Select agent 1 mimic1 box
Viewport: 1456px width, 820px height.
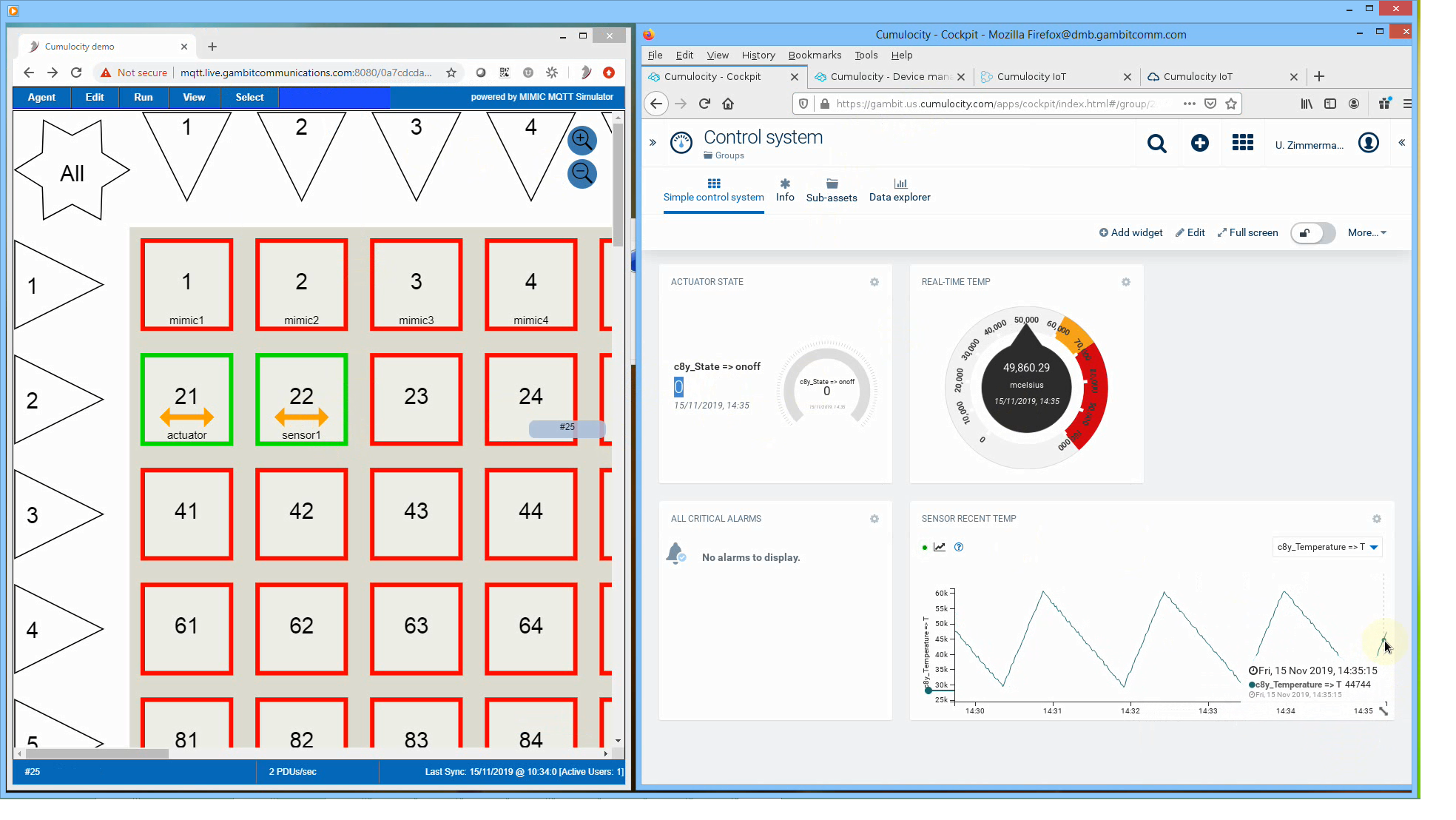tap(186, 285)
